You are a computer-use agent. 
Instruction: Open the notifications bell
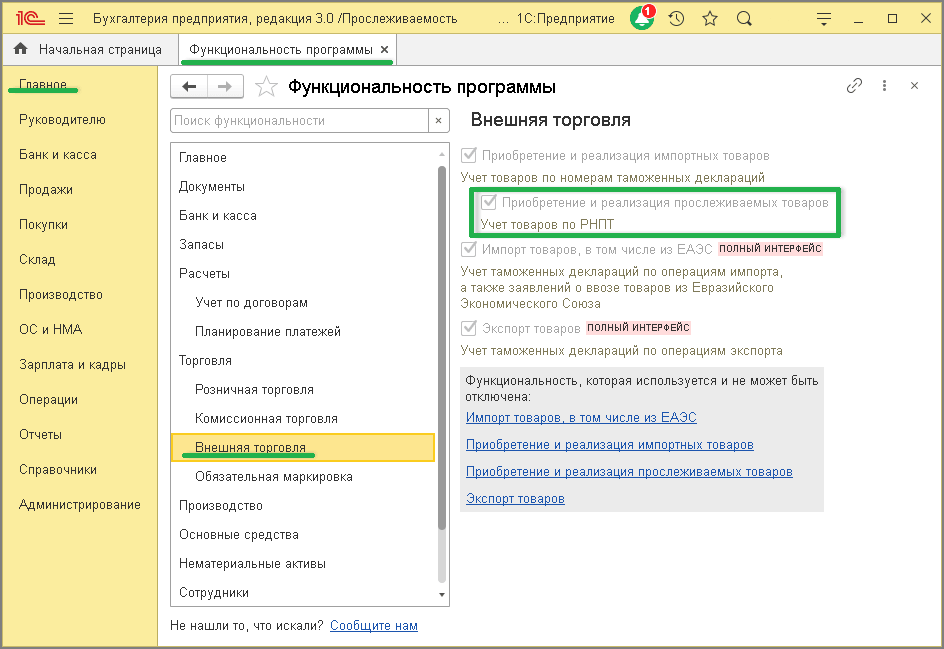[641, 19]
